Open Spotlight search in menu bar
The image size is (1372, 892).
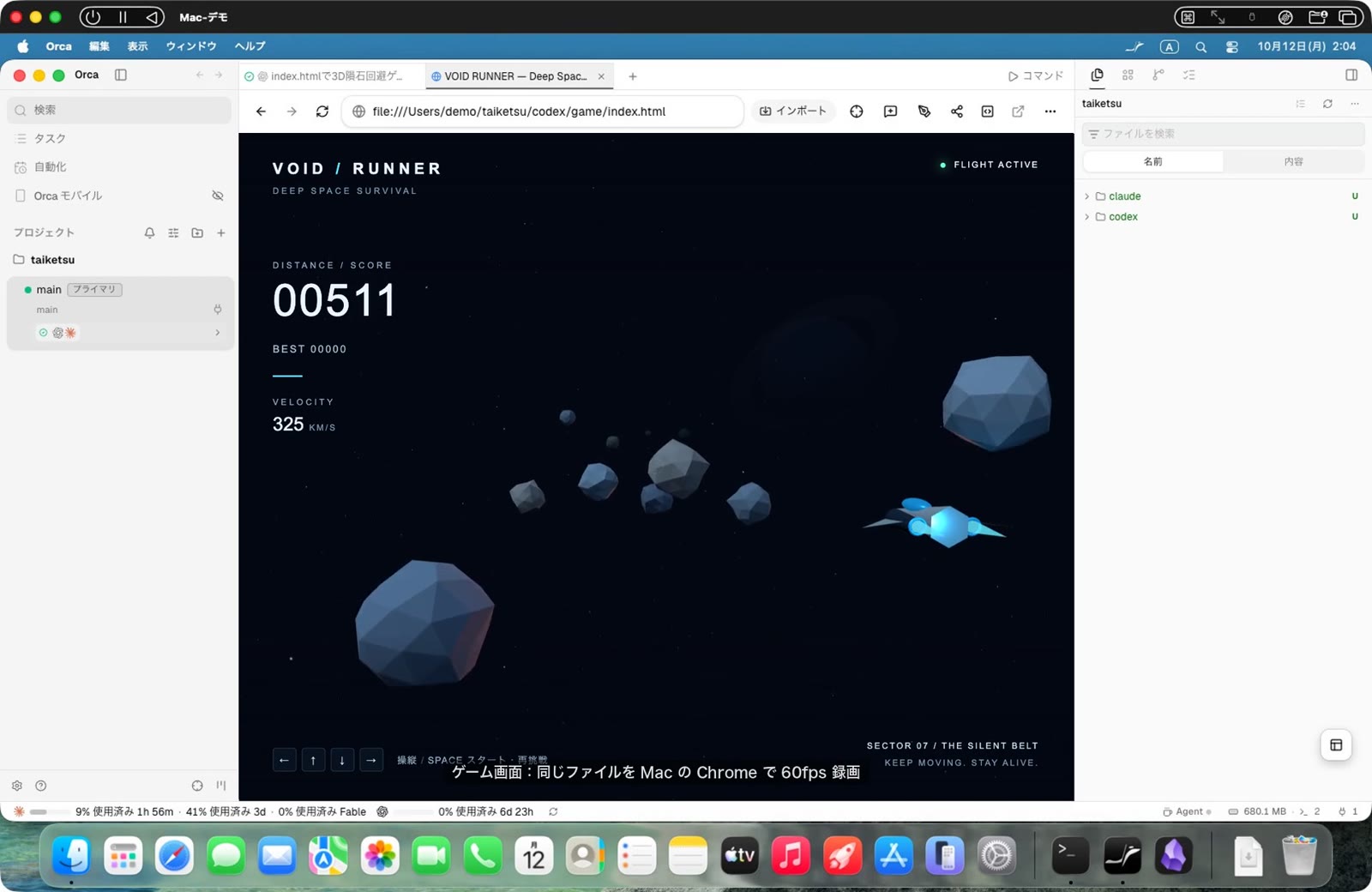tap(1201, 47)
